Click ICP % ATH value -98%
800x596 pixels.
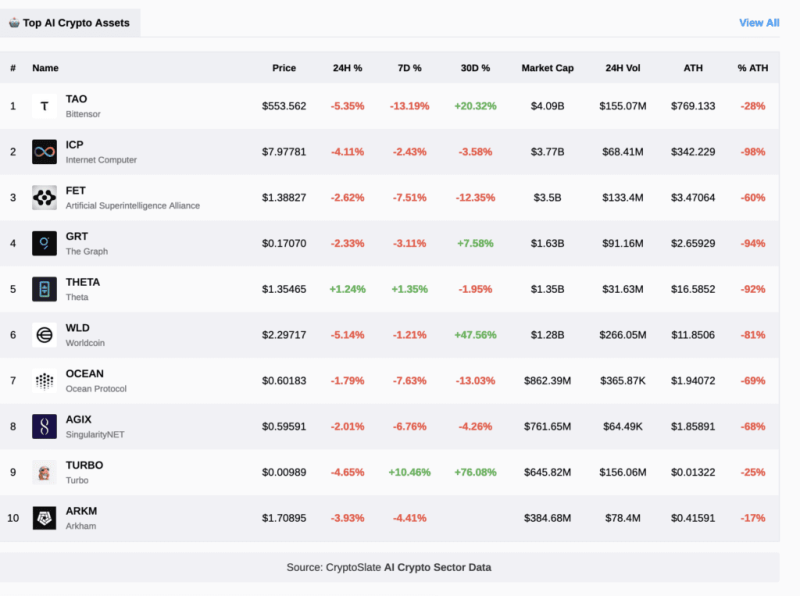753,152
